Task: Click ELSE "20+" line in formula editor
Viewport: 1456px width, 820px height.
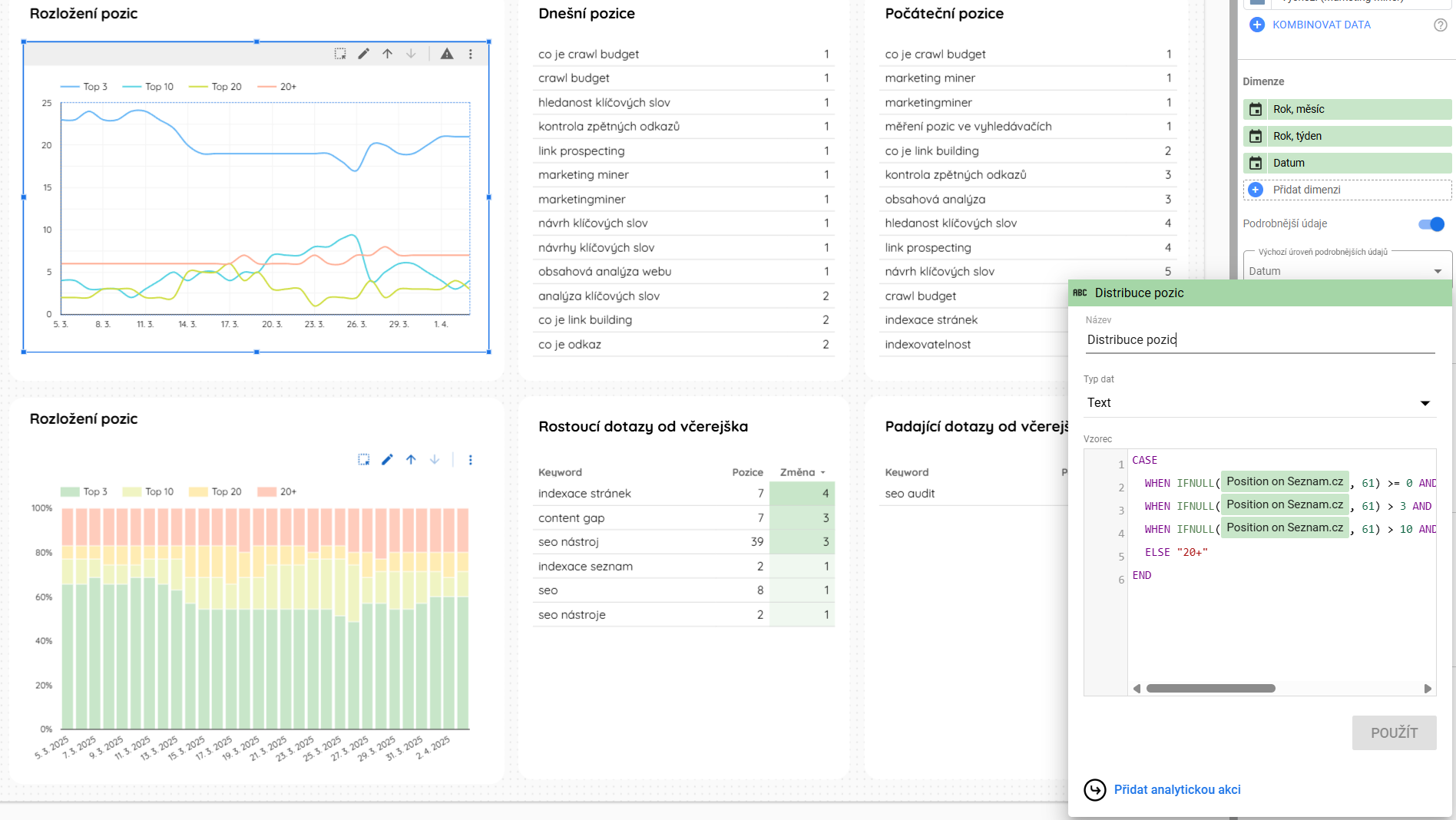Action: click(x=1176, y=552)
